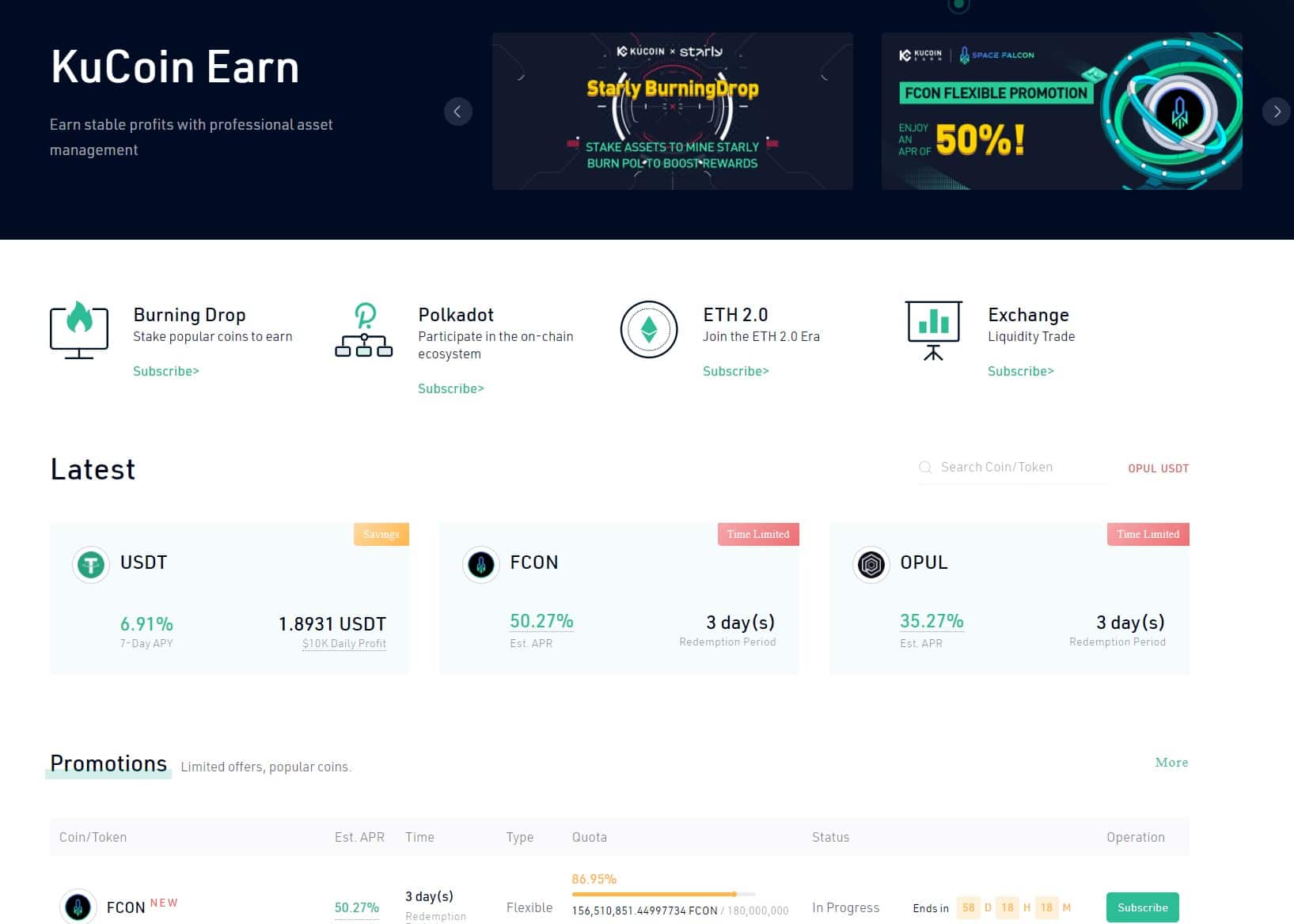Open the FCON Flexible Promotion banner
Image resolution: width=1294 pixels, height=924 pixels.
pyautogui.click(x=1061, y=112)
